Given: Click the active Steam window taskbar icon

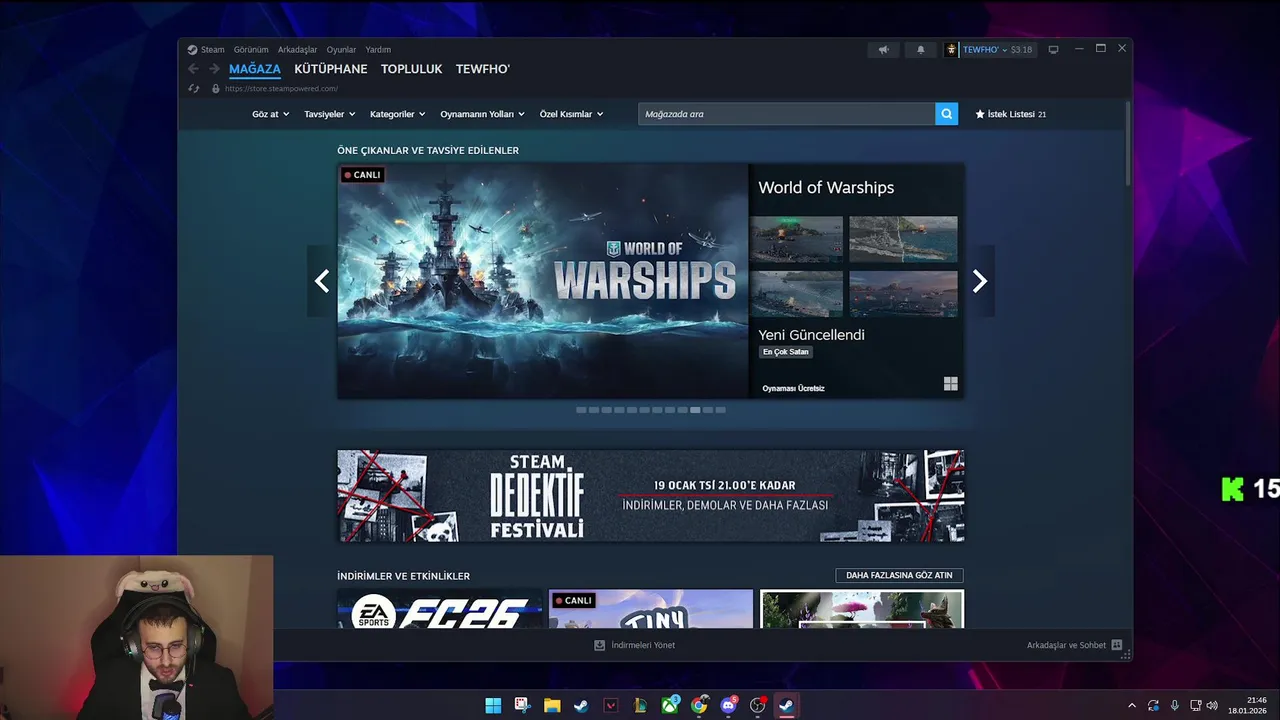Looking at the screenshot, I should [x=787, y=705].
